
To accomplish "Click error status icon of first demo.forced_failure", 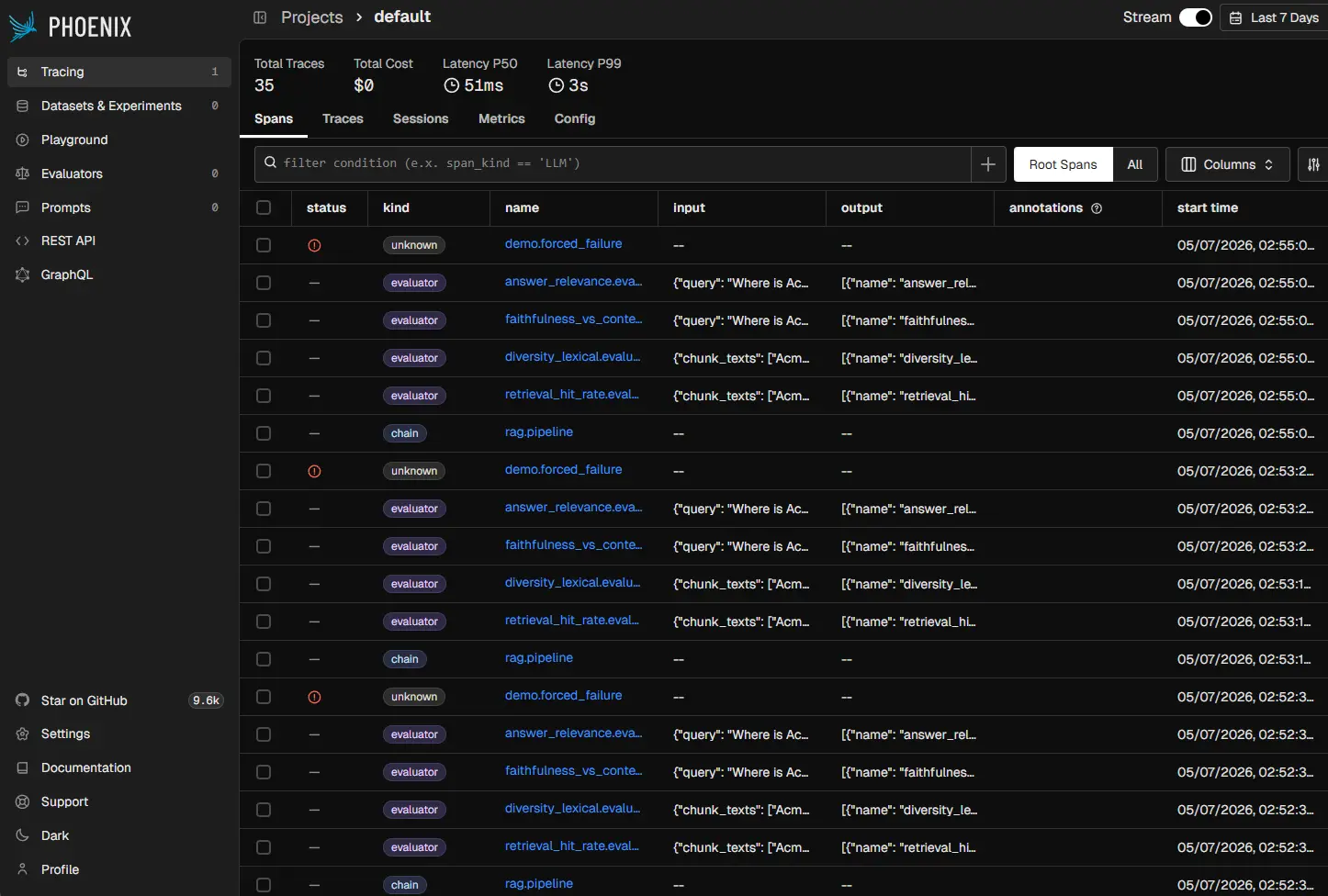I will tap(314, 245).
